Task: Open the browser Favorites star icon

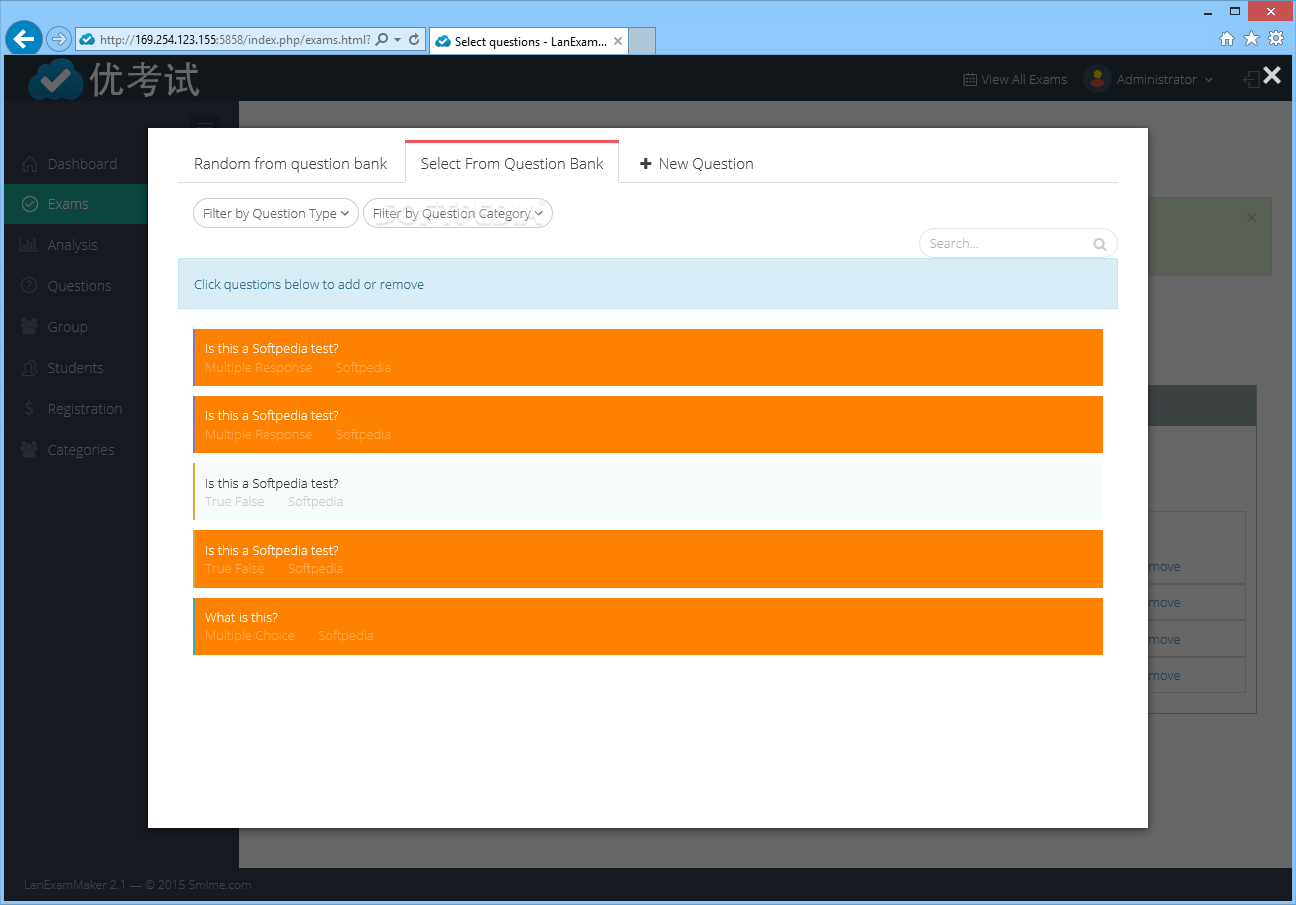Action: [1251, 39]
